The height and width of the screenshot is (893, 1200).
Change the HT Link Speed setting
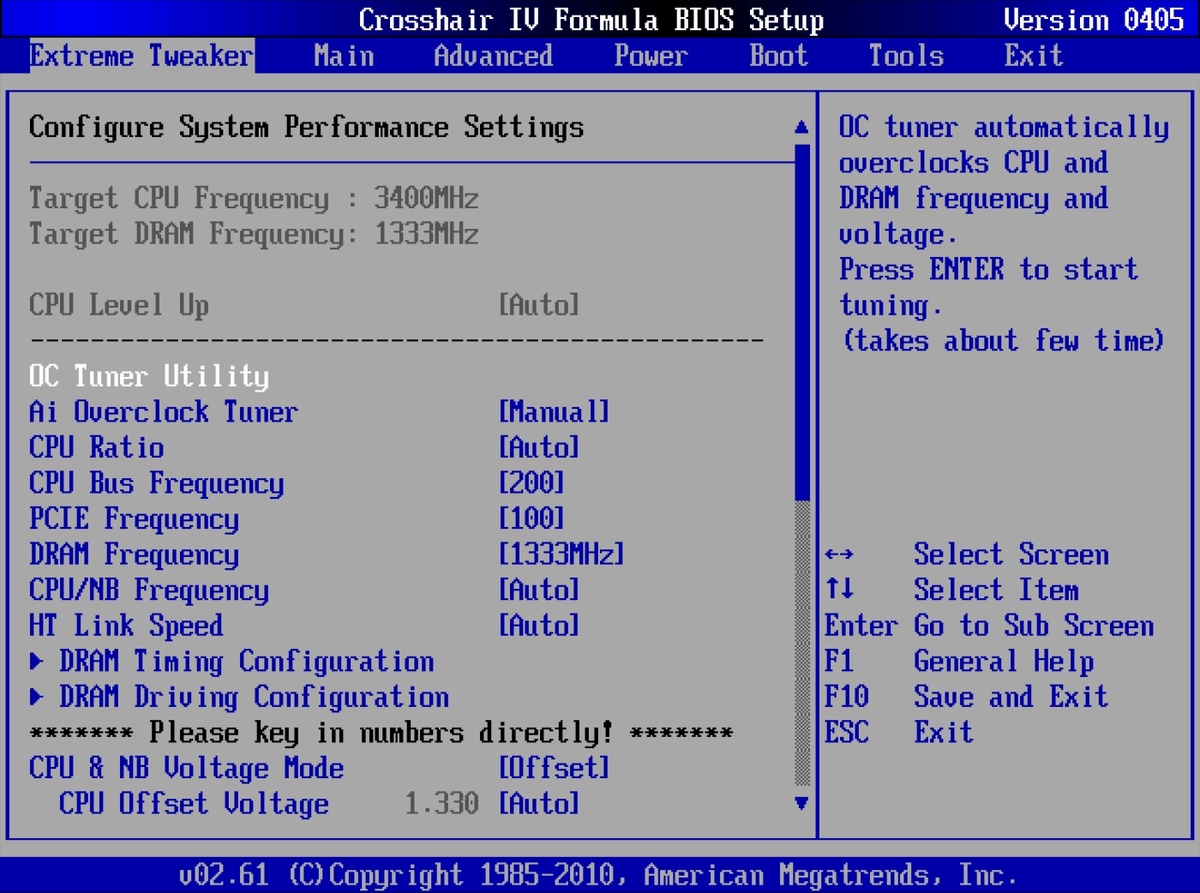538,626
